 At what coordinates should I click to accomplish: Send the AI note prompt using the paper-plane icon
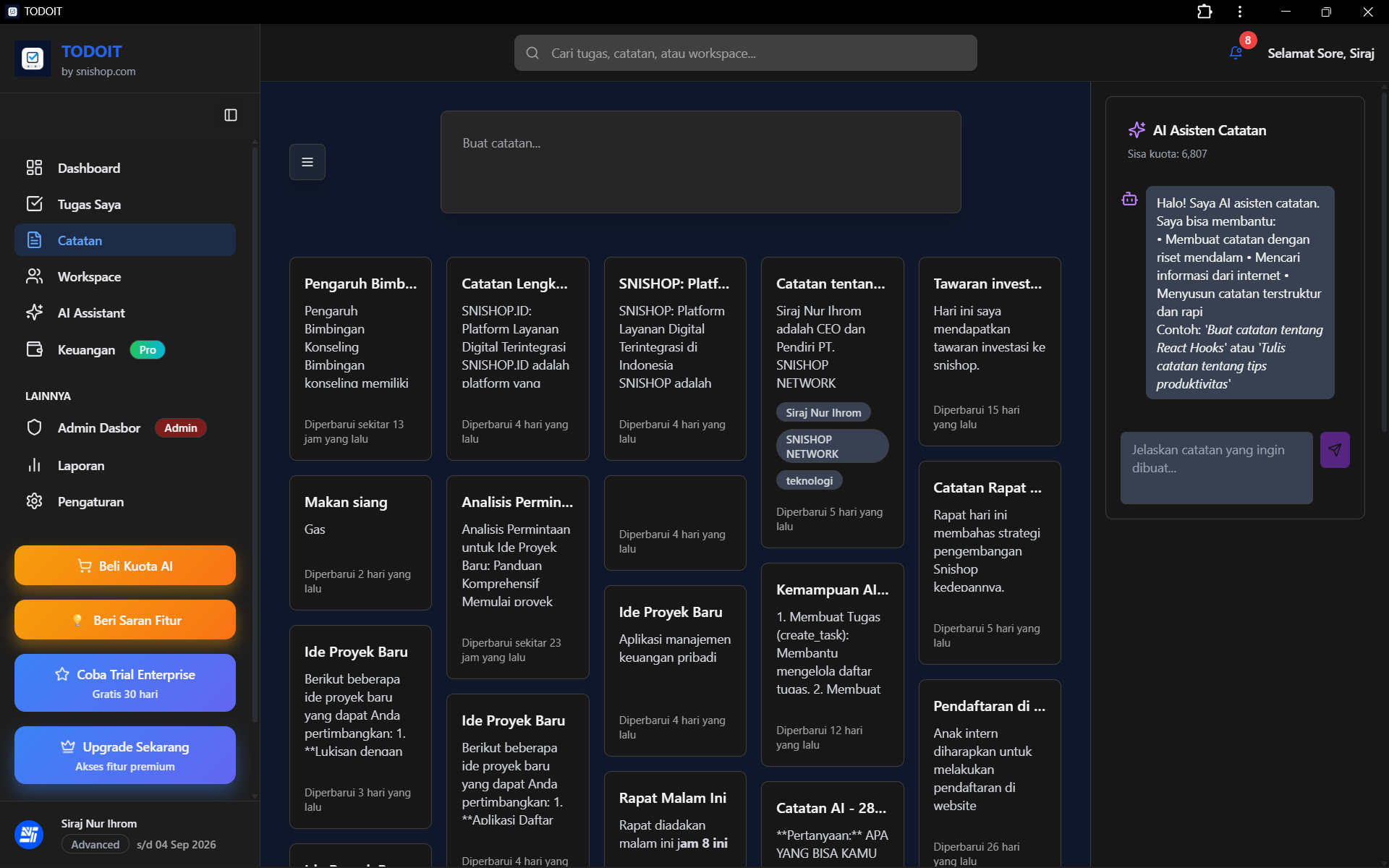(x=1334, y=450)
